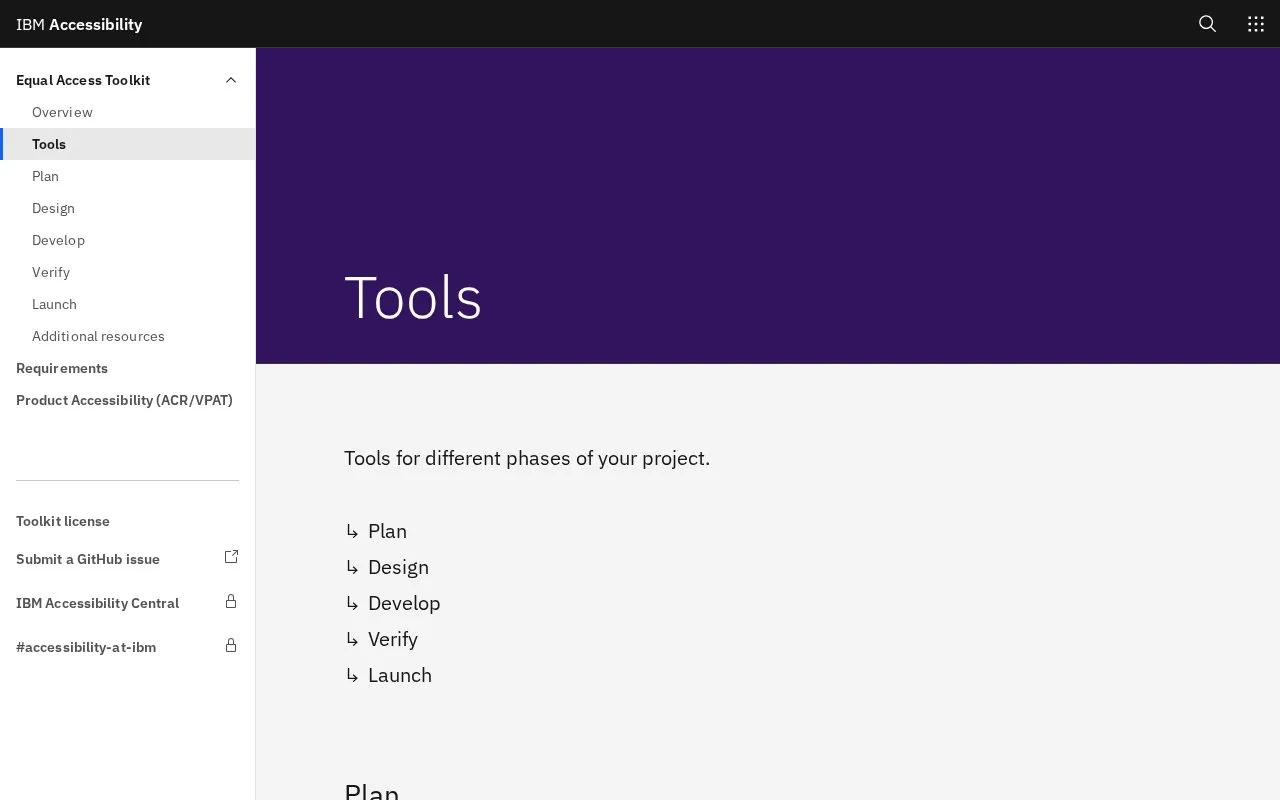Click the arrow icon before the Develop anchor link
This screenshot has height=800, width=1280.
click(x=352, y=603)
